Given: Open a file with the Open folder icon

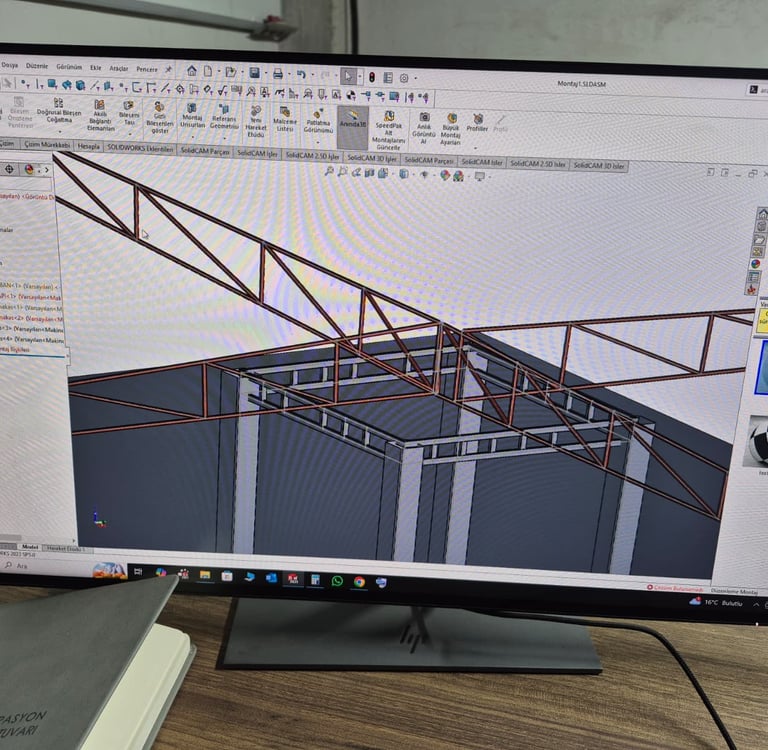Looking at the screenshot, I should pyautogui.click(x=231, y=72).
